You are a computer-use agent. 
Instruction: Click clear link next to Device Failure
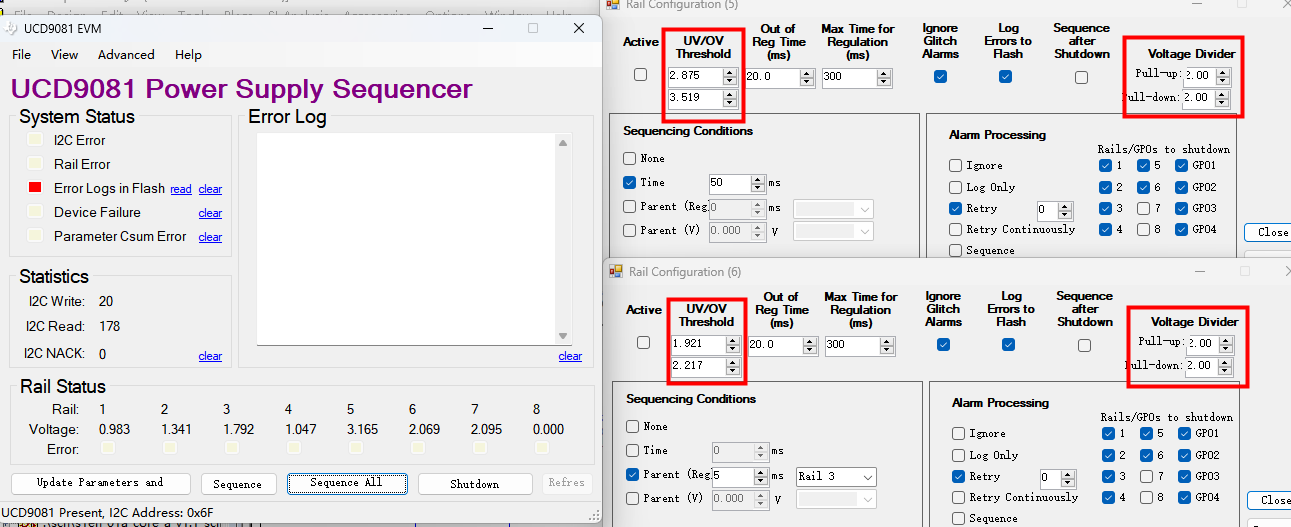[x=210, y=213]
